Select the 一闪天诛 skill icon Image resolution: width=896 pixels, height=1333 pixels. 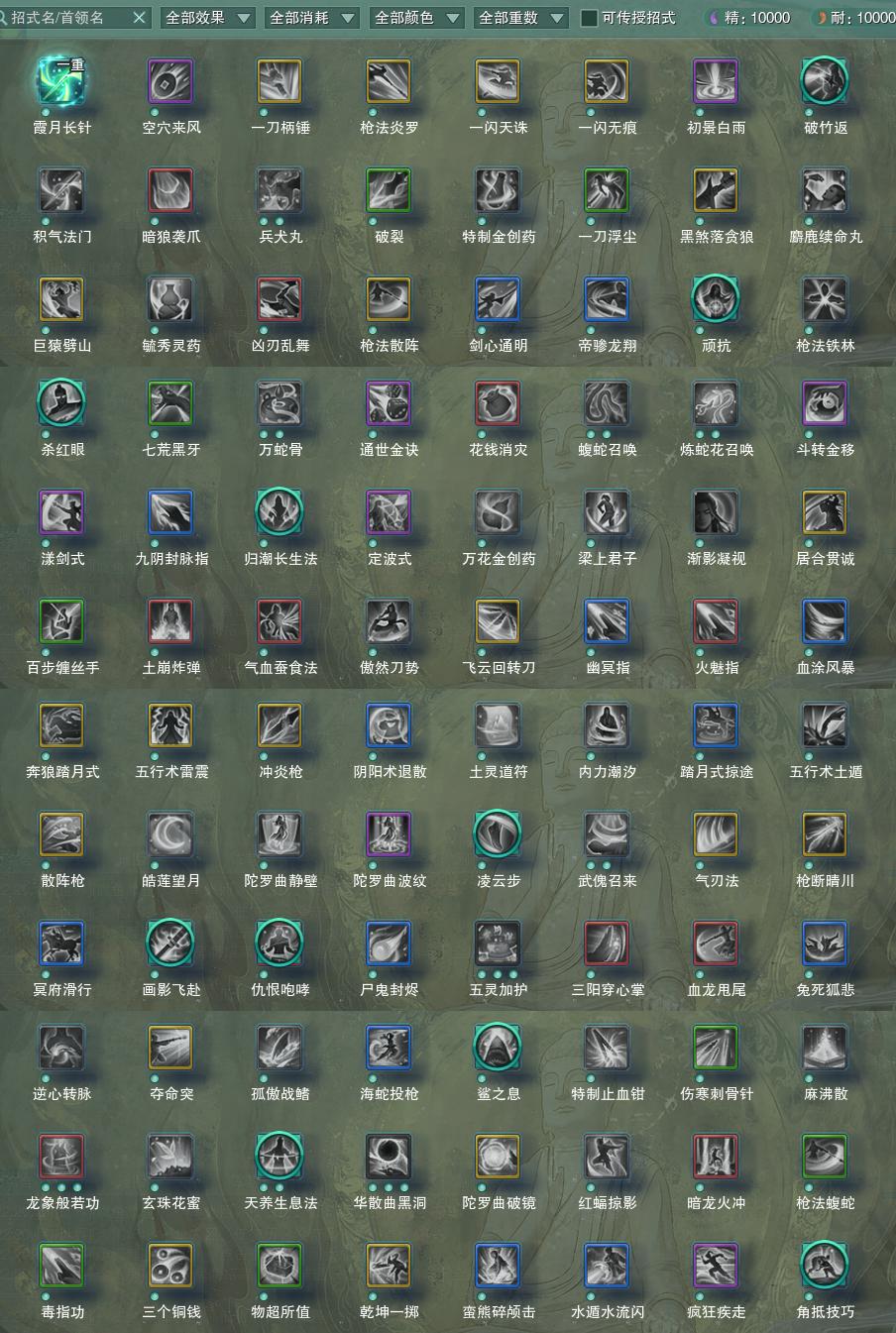tap(498, 81)
